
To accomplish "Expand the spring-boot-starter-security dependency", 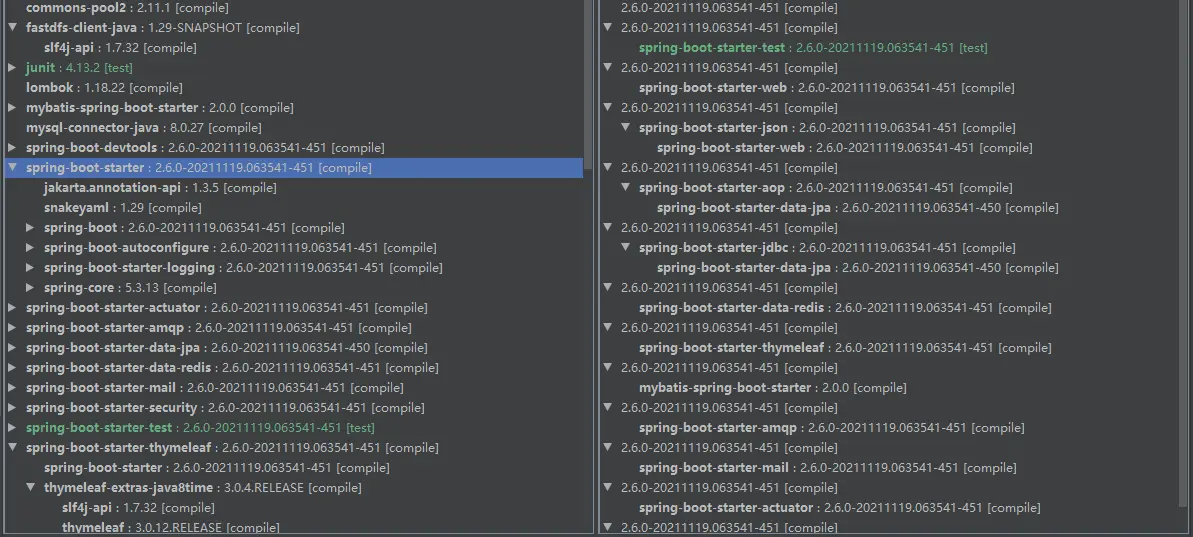I will click(x=12, y=408).
